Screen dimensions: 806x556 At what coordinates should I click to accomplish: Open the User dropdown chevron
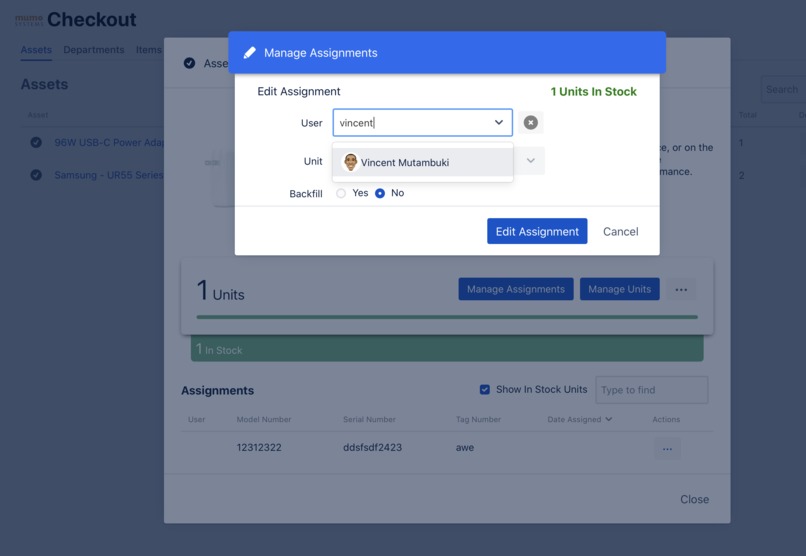(x=499, y=122)
